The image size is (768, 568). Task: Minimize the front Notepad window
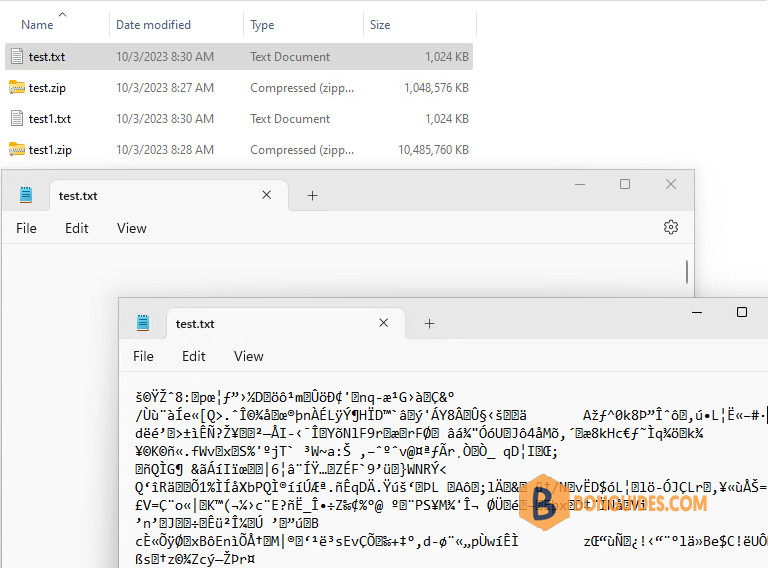tap(697, 312)
